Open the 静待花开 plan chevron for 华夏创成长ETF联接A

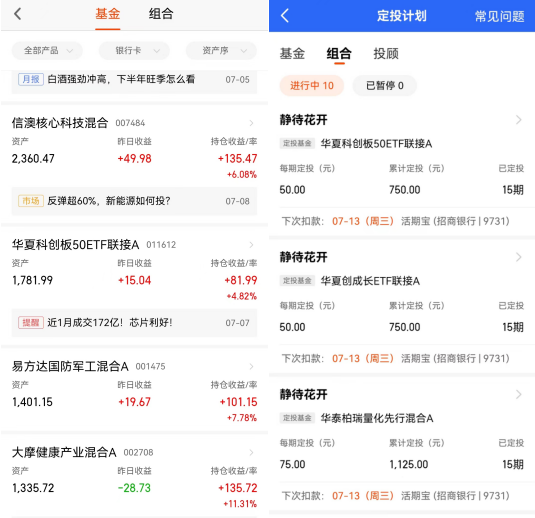(519, 257)
